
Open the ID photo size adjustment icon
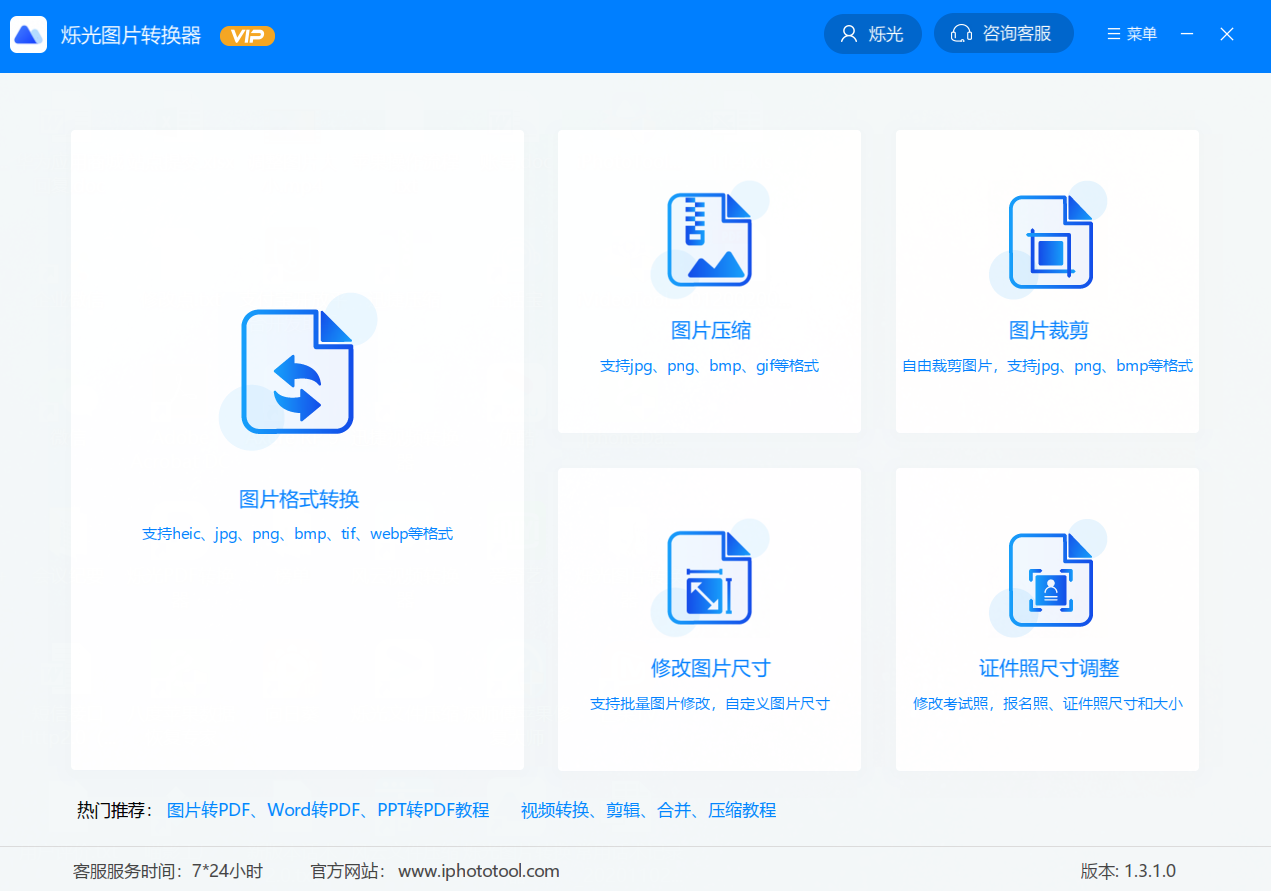pos(1049,579)
